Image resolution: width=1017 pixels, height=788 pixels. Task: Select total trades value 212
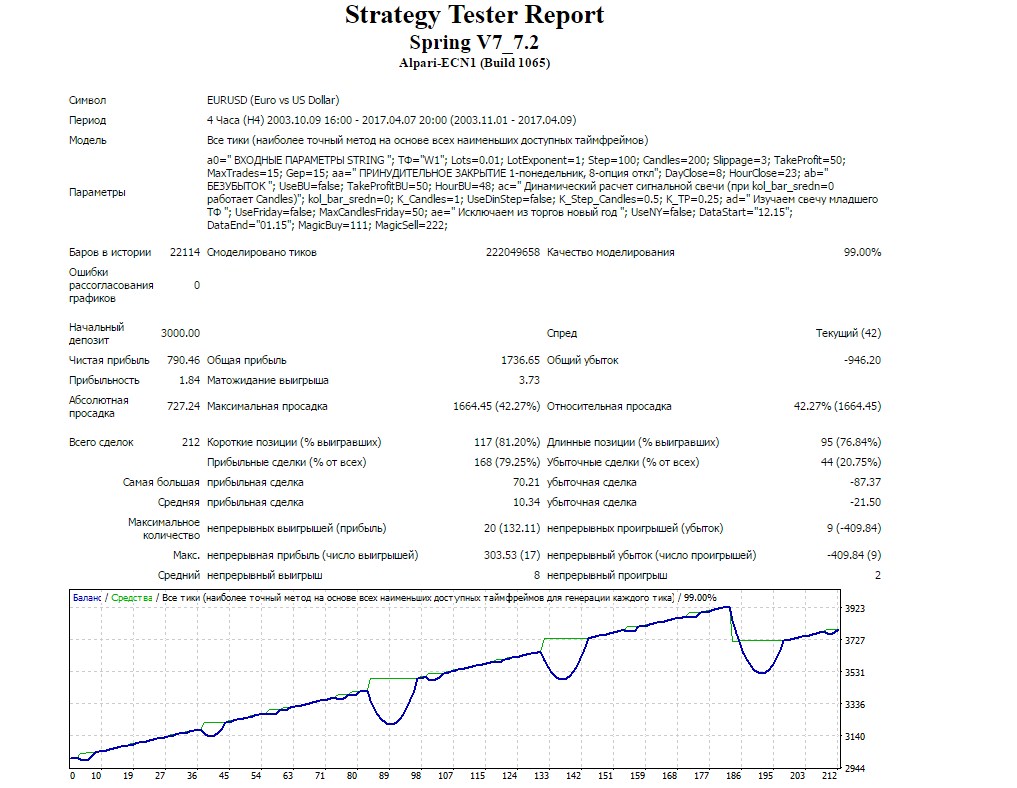[191, 442]
